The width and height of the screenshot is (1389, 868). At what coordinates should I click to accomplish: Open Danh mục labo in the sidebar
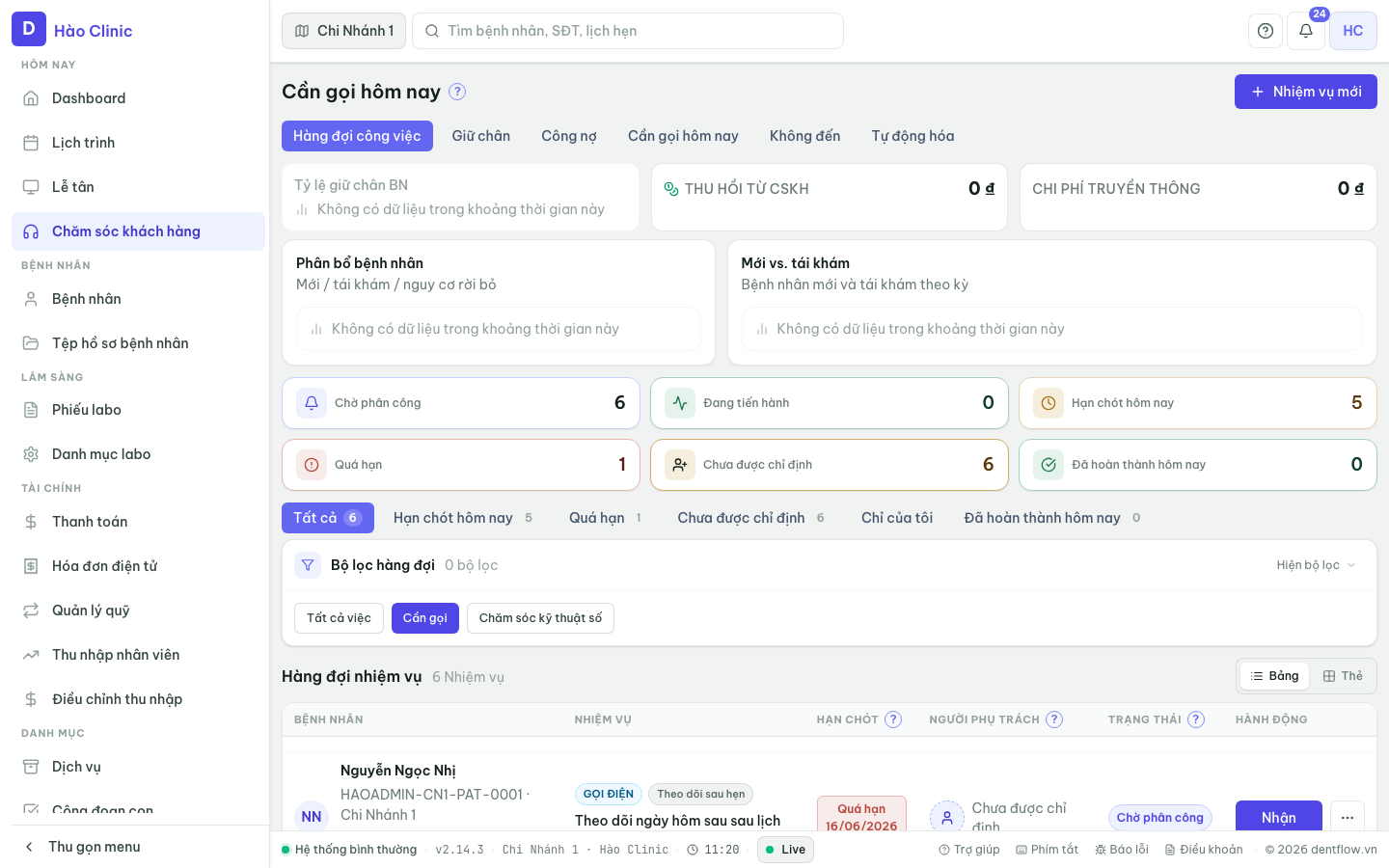pos(140,454)
